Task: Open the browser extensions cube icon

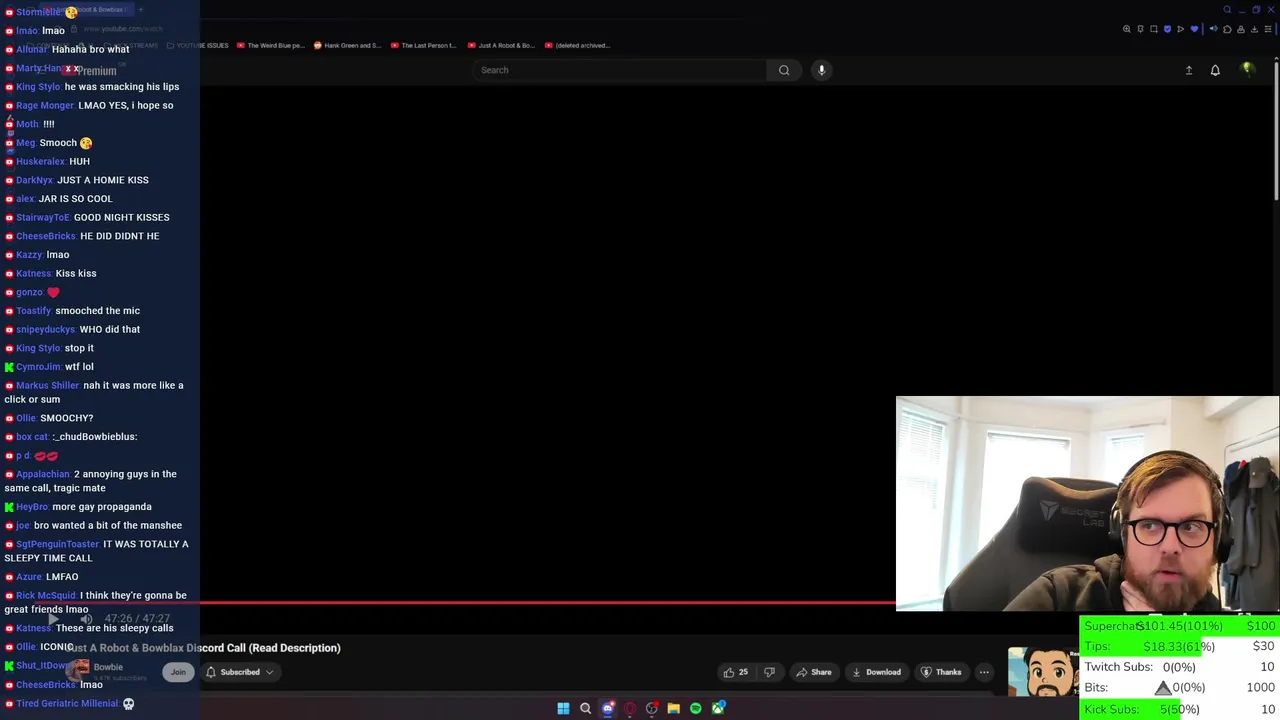Action: pyautogui.click(x=1227, y=29)
